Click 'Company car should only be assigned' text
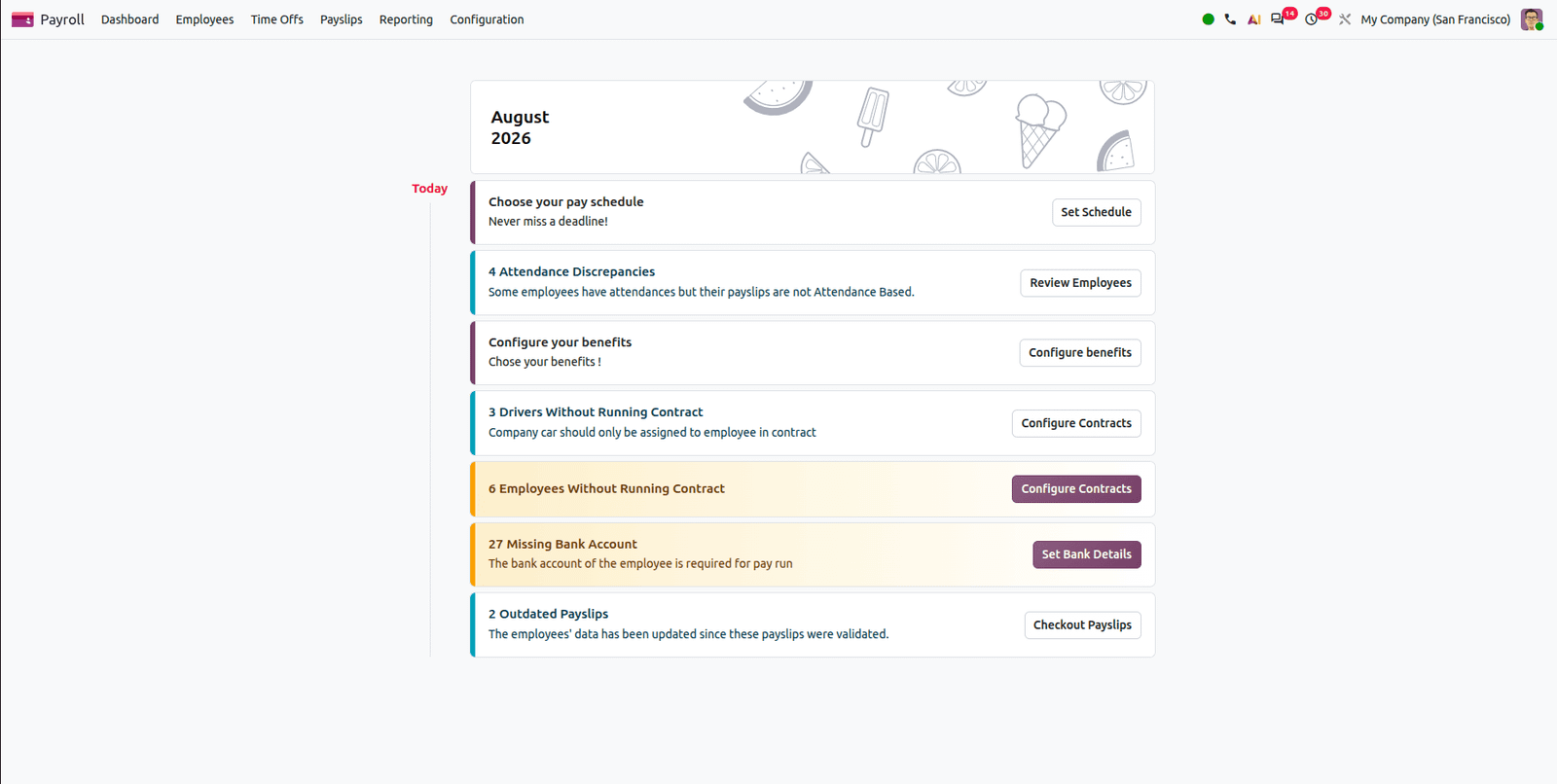1557x784 pixels. point(652,433)
